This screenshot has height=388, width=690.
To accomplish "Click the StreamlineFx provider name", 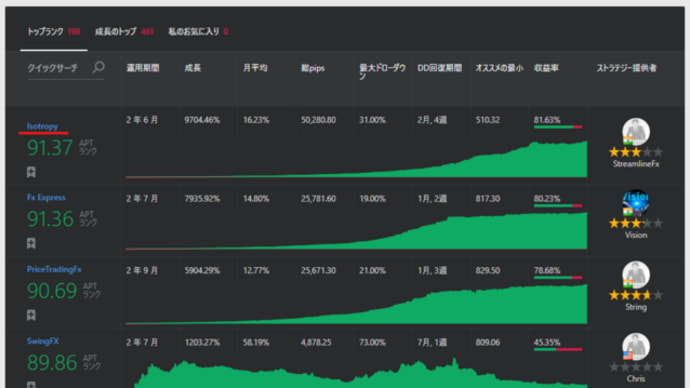I will tap(636, 164).
